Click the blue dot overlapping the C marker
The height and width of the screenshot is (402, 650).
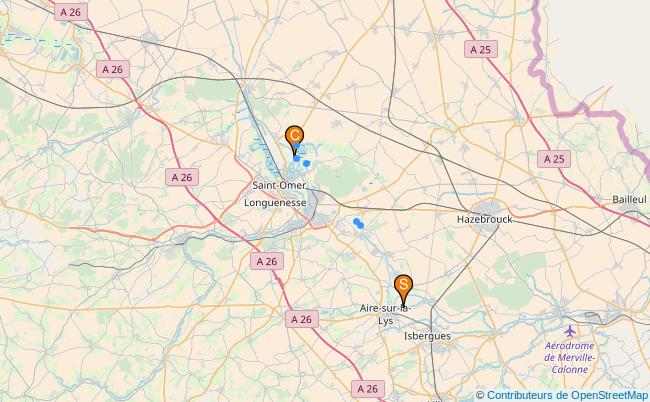pos(297,145)
